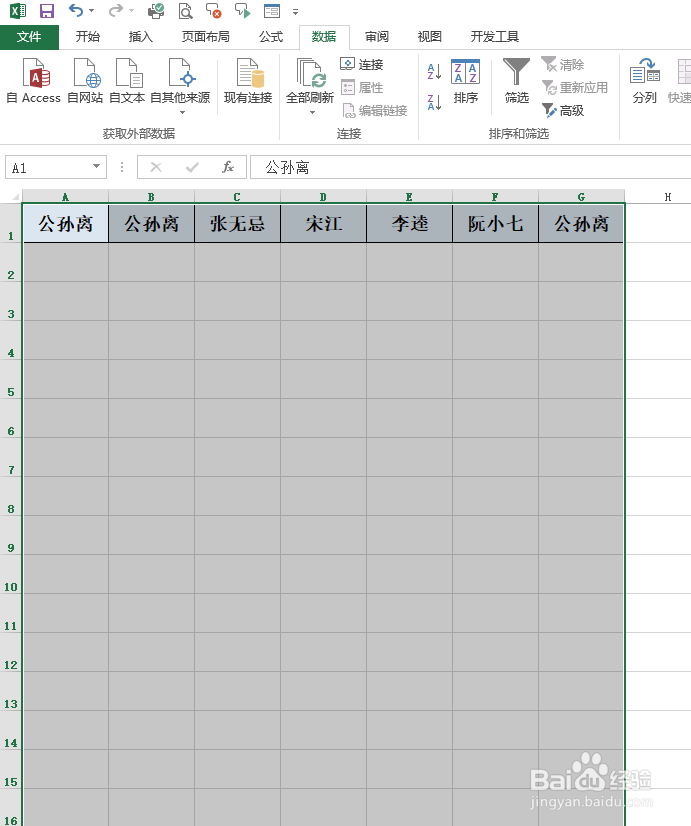Switch to the Home (开始) tab
The image size is (691, 826).
(87, 36)
